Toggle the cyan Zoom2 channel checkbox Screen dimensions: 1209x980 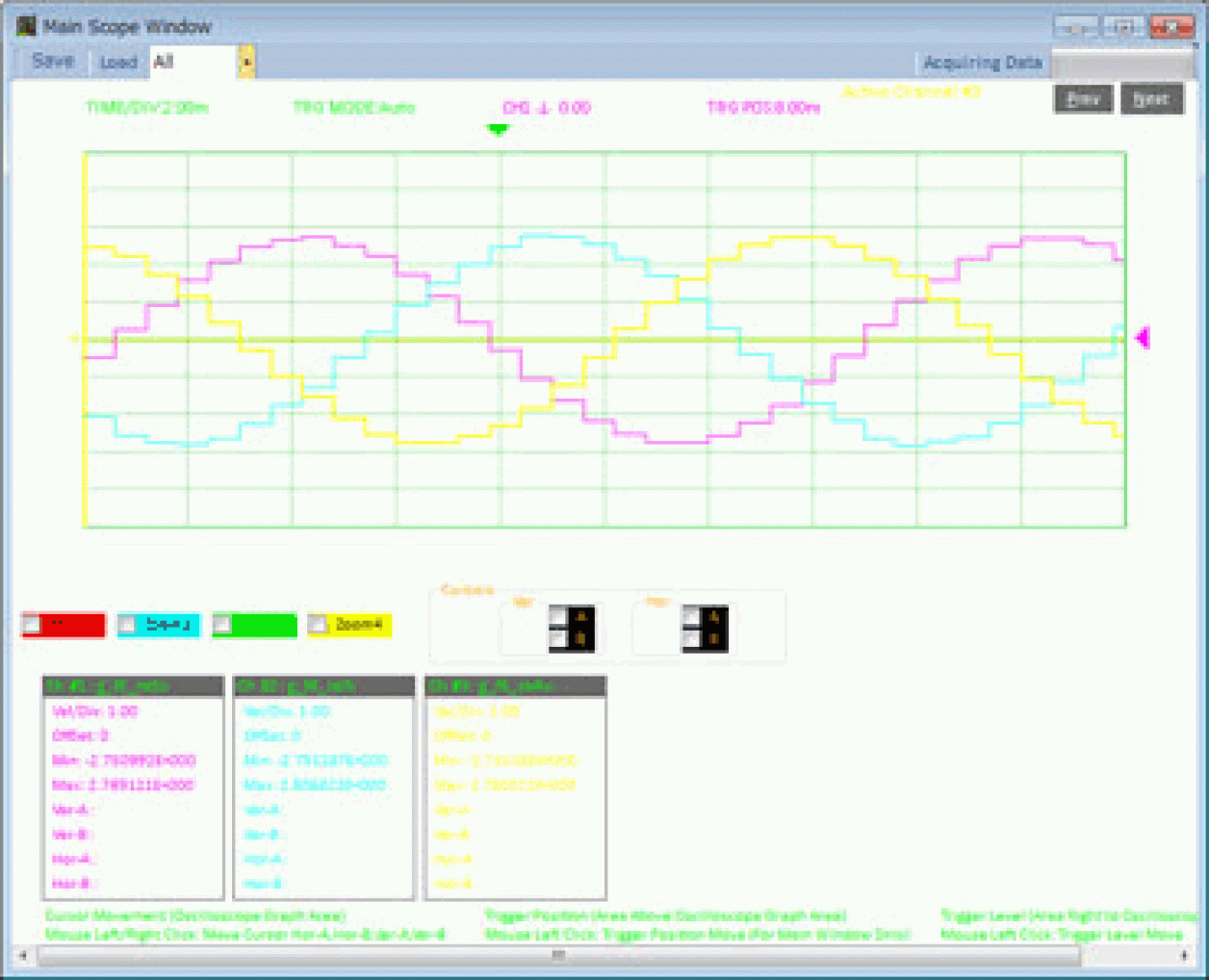125,624
